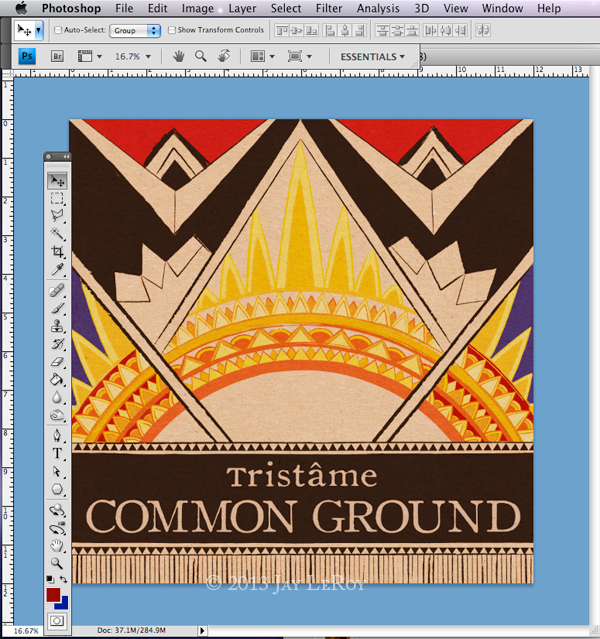Select the Brush tool
The width and height of the screenshot is (600, 639).
(x=57, y=308)
